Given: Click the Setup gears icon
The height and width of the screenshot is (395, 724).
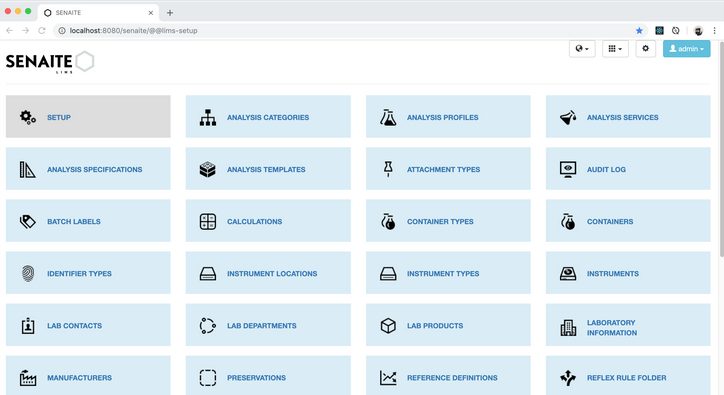Looking at the screenshot, I should (28, 117).
